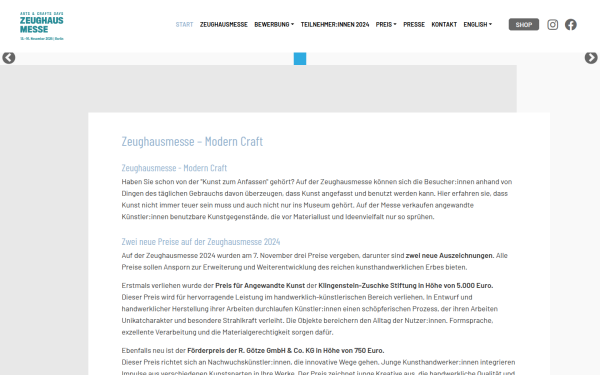The height and width of the screenshot is (375, 600).
Task: Open Teilnehmer:innen 2024 page
Action: tap(335, 24)
